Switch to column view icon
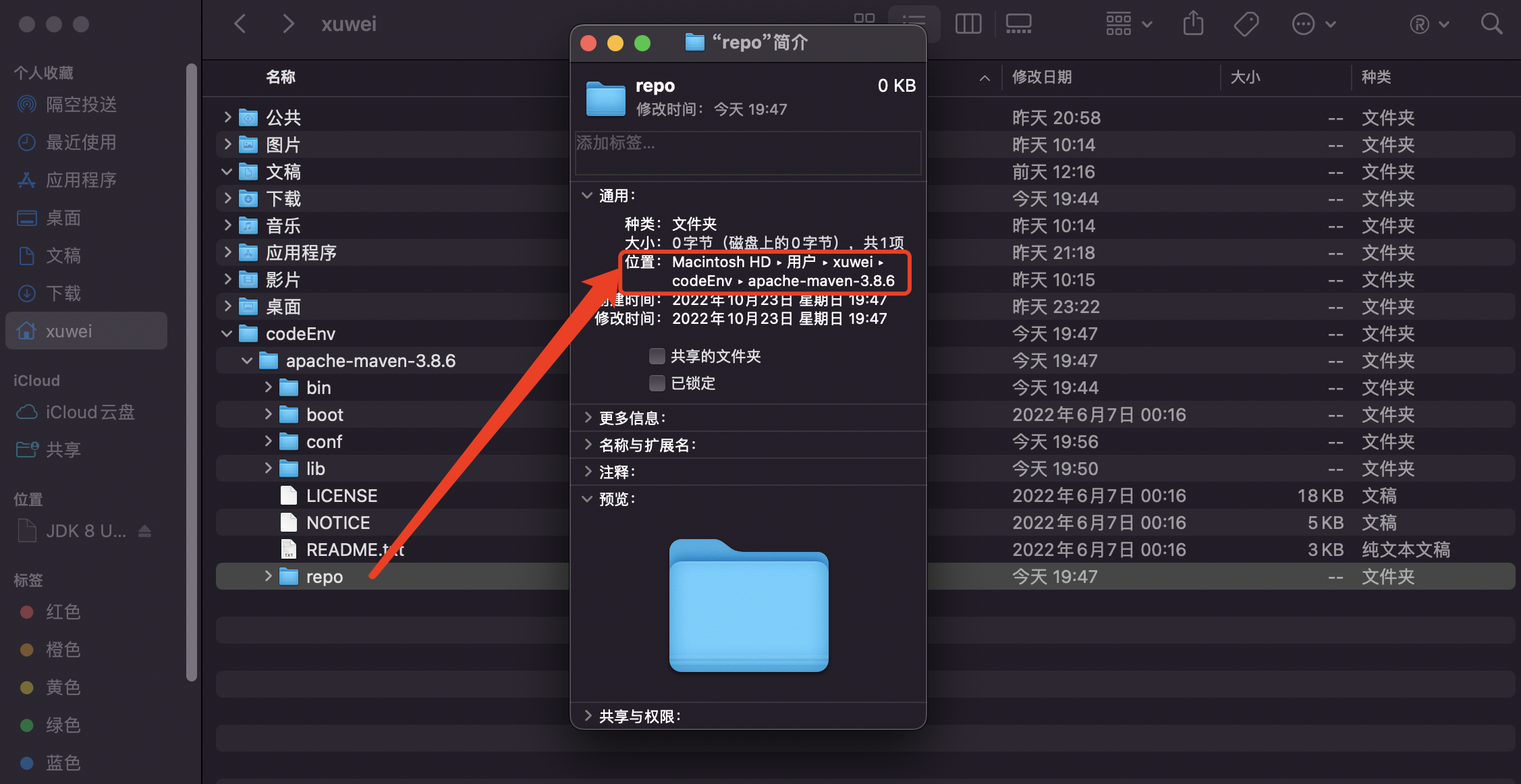 (968, 24)
